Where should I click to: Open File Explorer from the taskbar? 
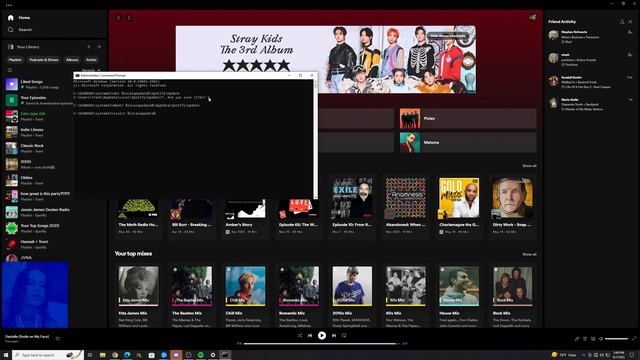pyautogui.click(x=103, y=355)
